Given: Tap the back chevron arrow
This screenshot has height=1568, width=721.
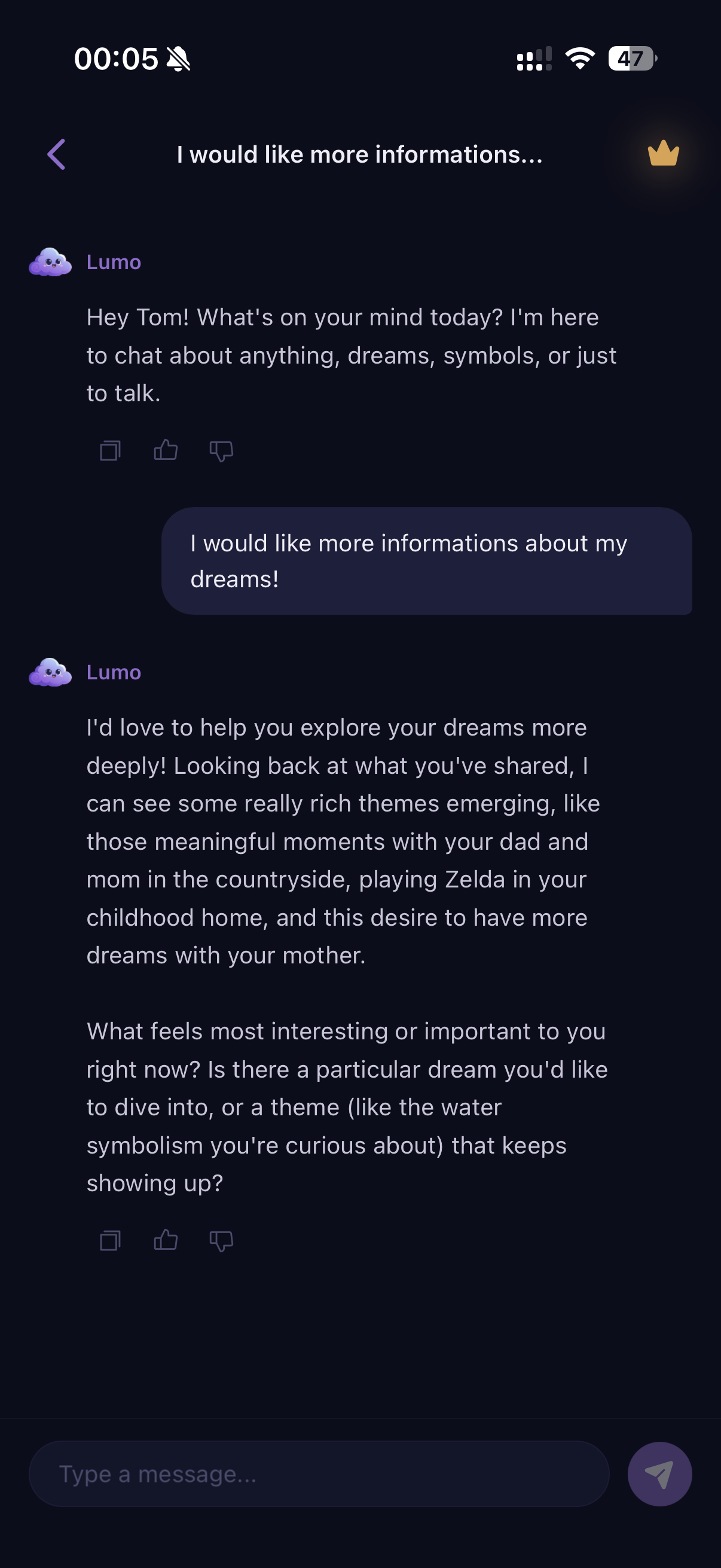Looking at the screenshot, I should [x=57, y=154].
